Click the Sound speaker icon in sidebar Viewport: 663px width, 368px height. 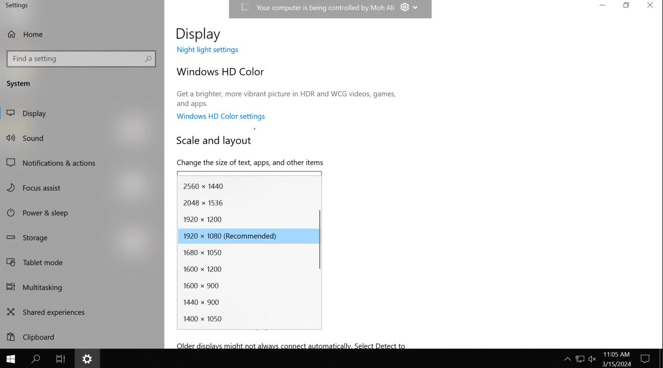tap(11, 138)
